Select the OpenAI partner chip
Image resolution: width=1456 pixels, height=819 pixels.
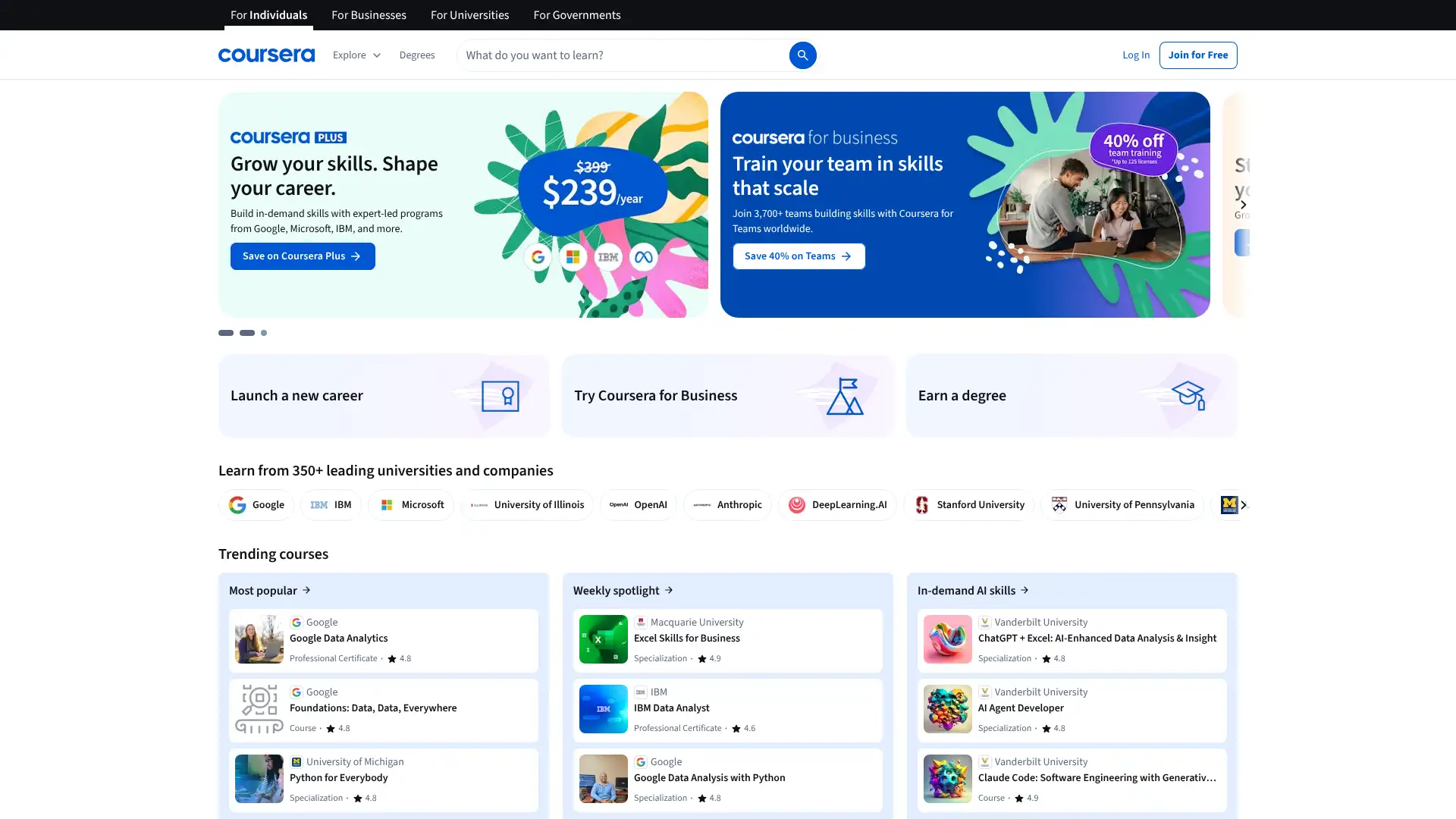pyautogui.click(x=639, y=505)
